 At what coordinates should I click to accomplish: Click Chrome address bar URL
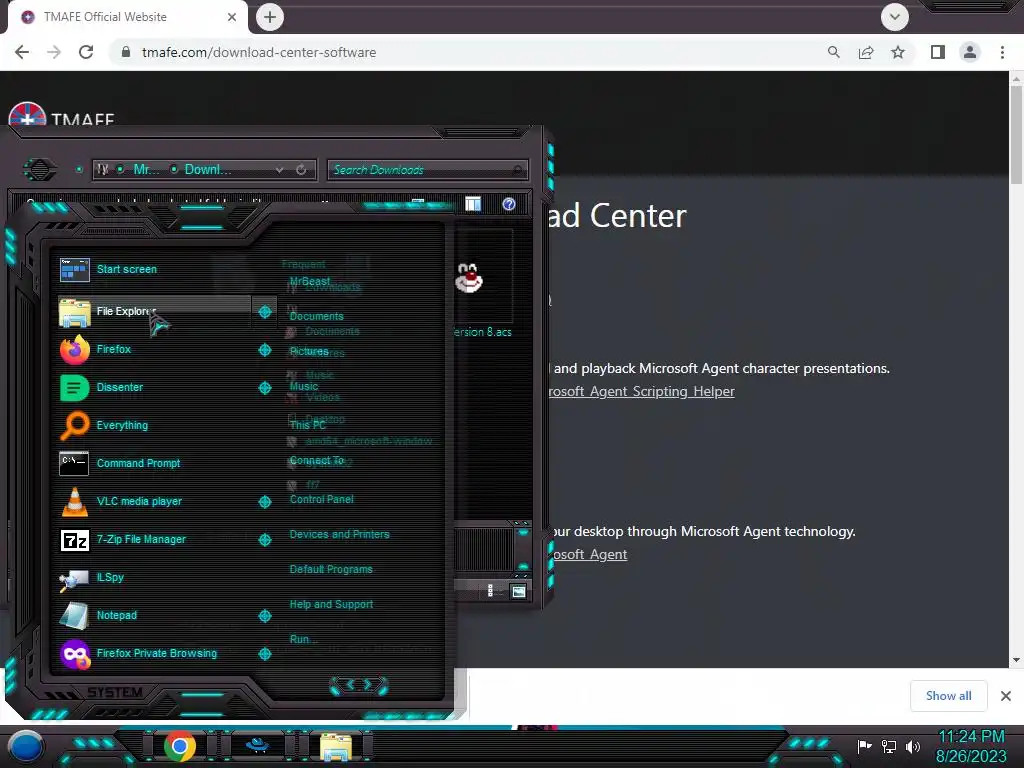tap(259, 52)
